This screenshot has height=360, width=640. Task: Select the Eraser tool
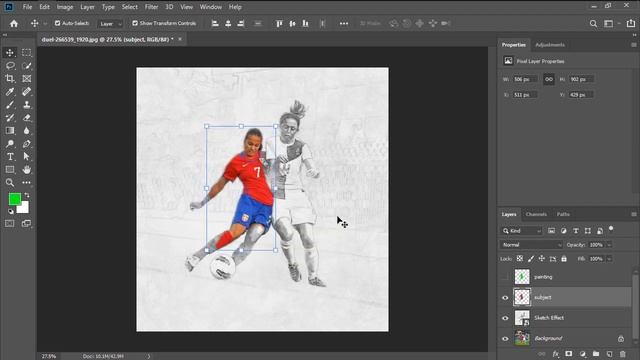[x=27, y=118]
